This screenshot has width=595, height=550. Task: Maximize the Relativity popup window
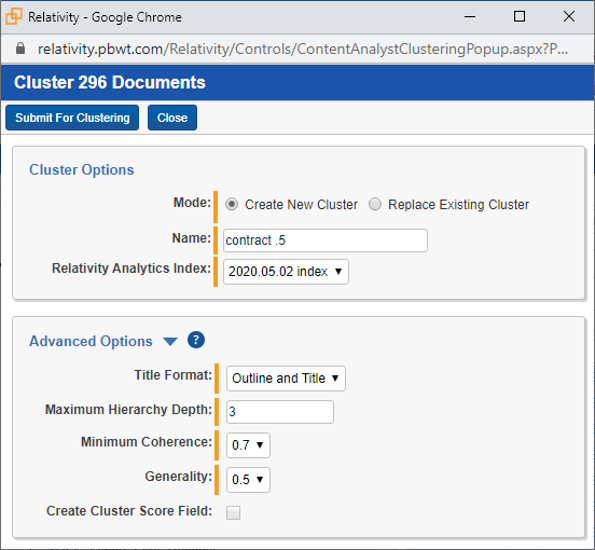[x=519, y=16]
